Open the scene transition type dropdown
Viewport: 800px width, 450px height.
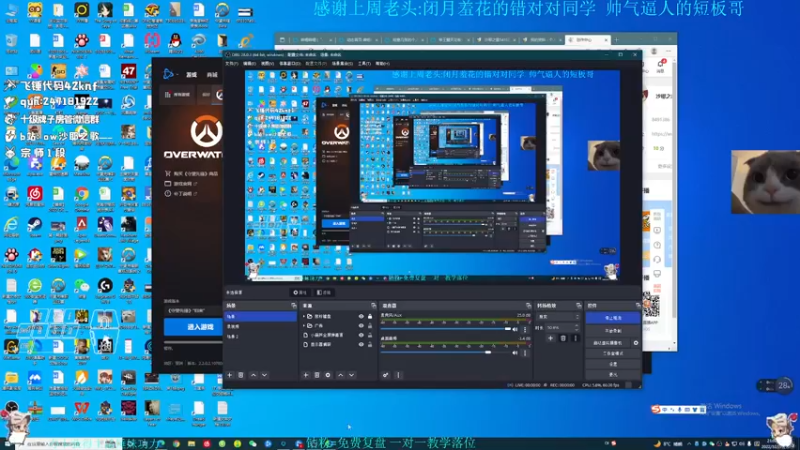click(x=559, y=317)
